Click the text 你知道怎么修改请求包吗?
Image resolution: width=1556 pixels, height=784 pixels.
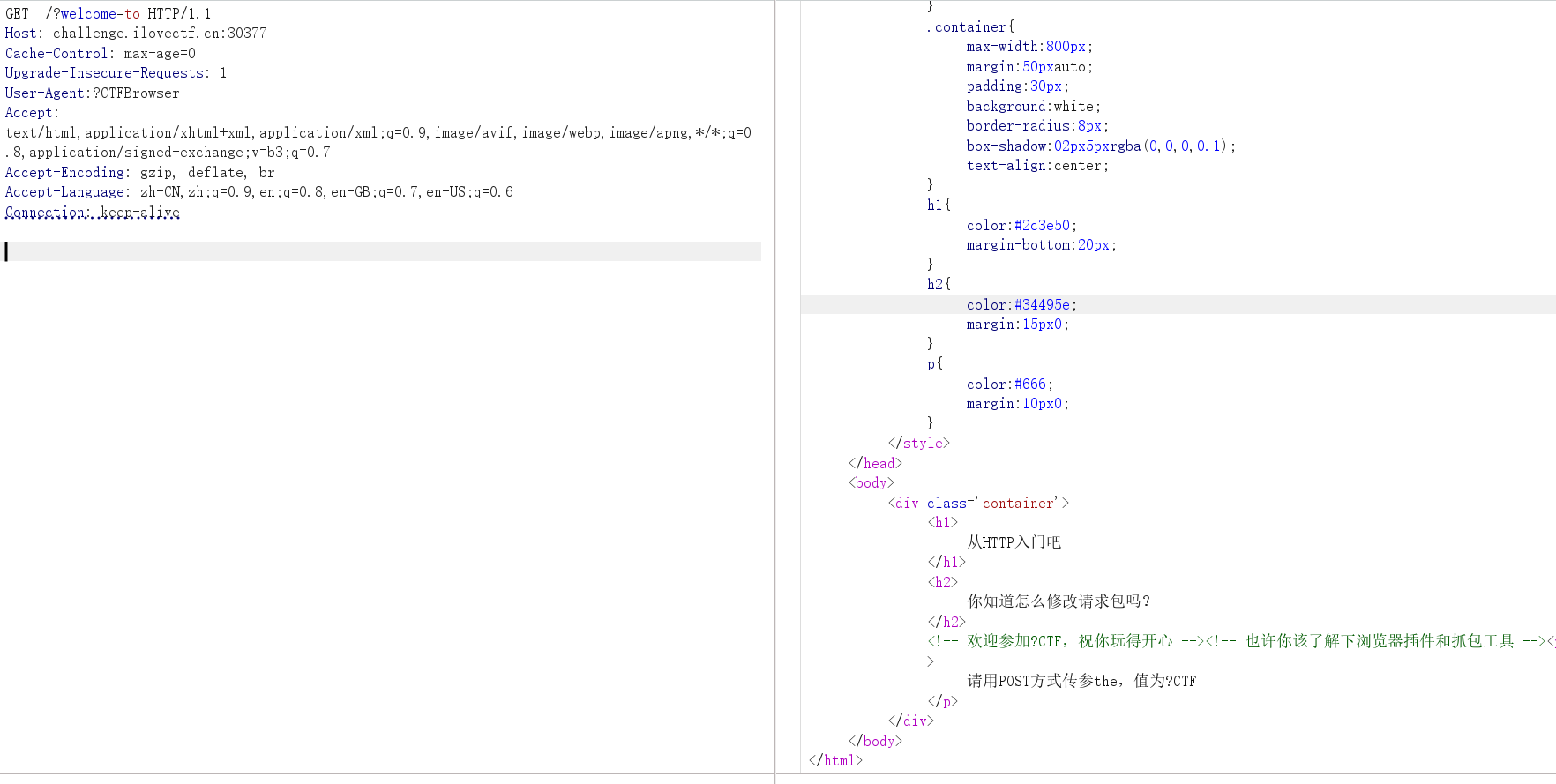coord(1059,601)
